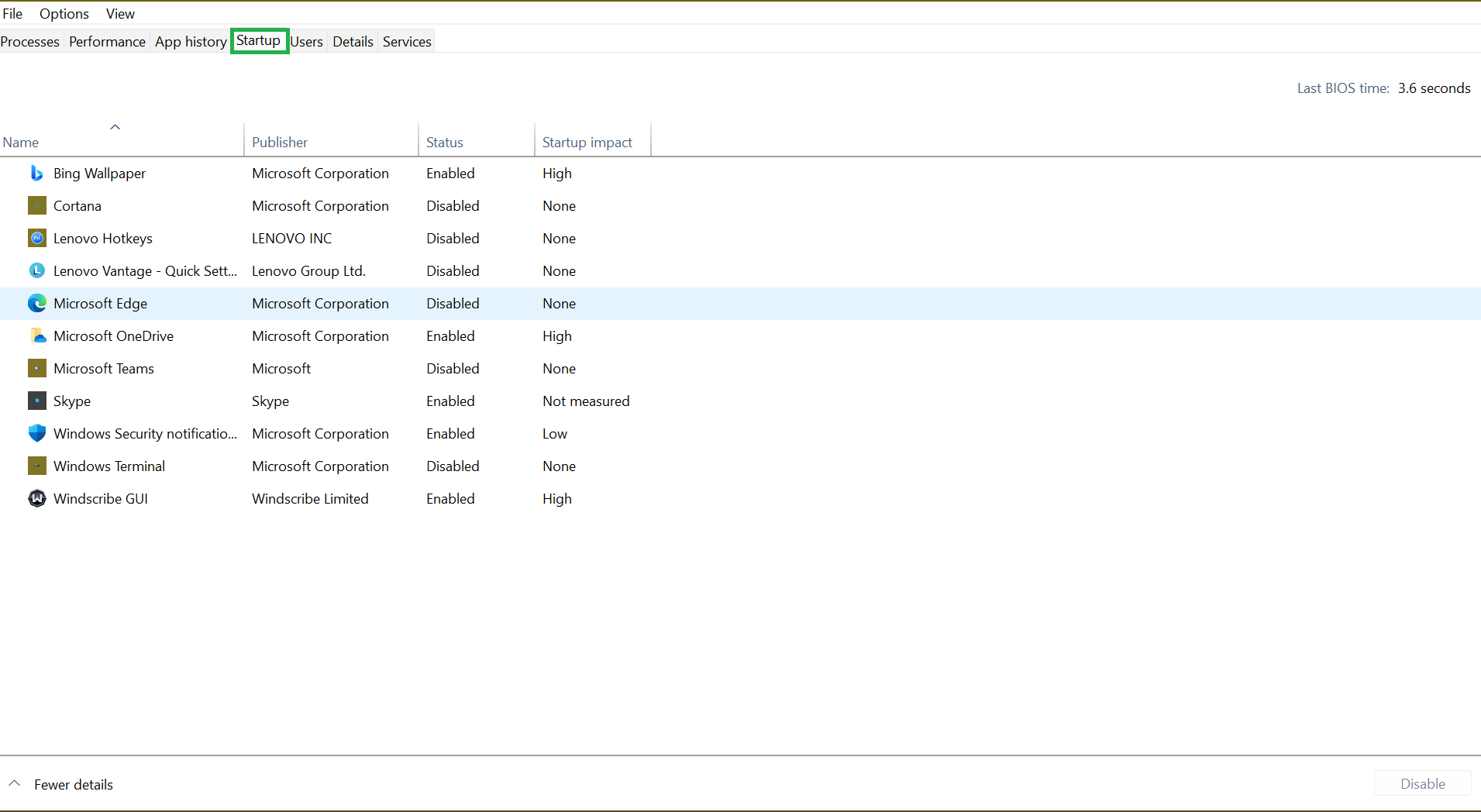This screenshot has height=812, width=1481.
Task: Click Microsoft publisher cell in Teams row
Action: 281,368
